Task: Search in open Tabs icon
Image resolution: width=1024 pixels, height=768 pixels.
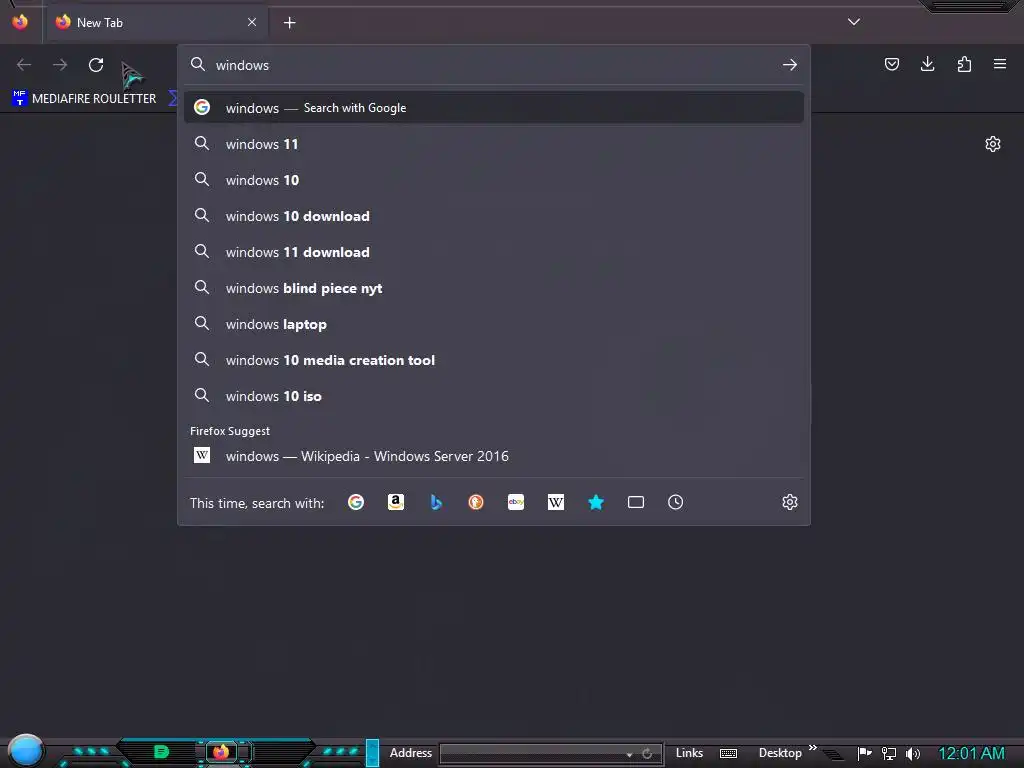Action: [x=635, y=502]
